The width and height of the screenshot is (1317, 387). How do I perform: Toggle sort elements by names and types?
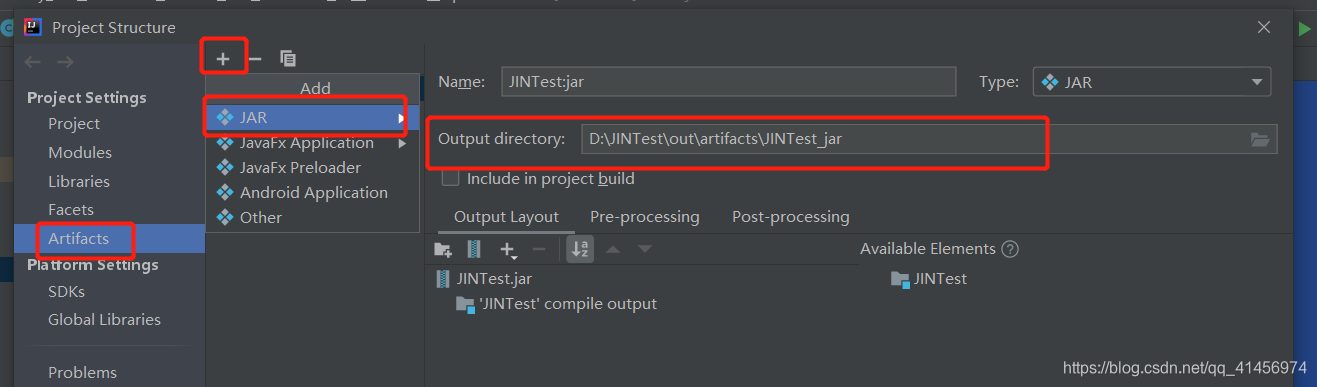pyautogui.click(x=580, y=249)
